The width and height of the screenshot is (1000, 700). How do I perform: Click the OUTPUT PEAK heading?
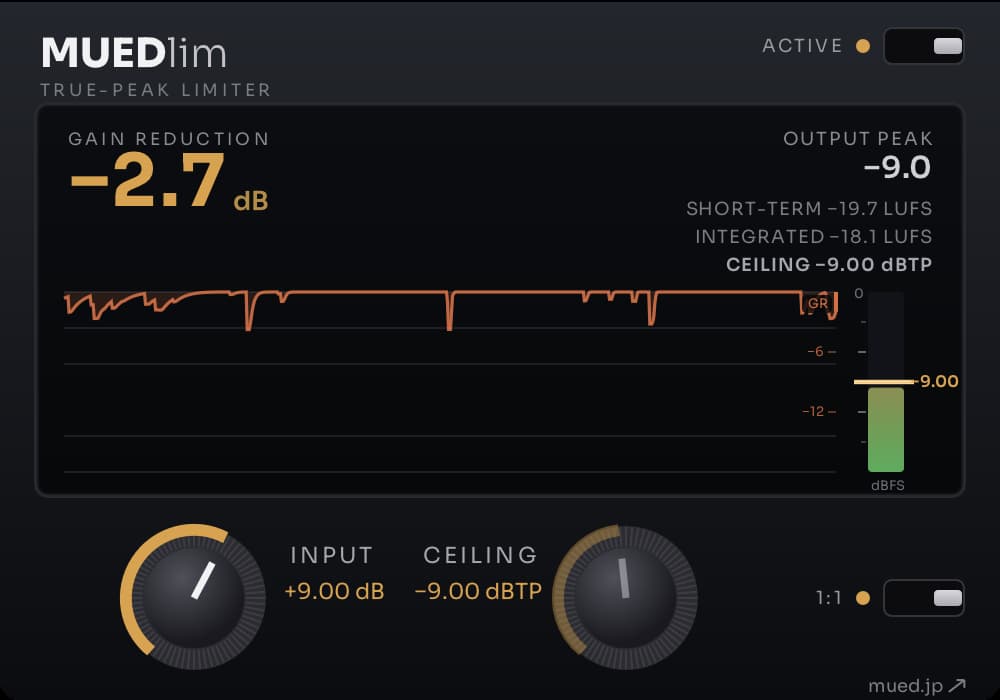(x=858, y=139)
